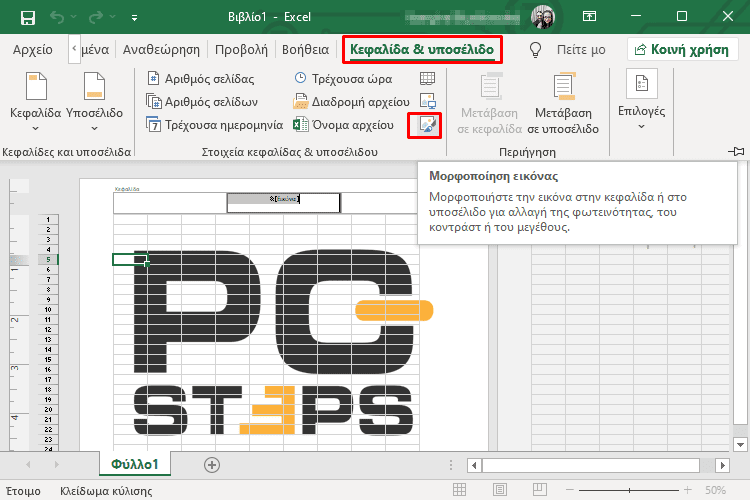This screenshot has width=750, height=500.
Task: Select the Κεφαλίδα & υποσέλιδο tab
Action: [x=422, y=49]
